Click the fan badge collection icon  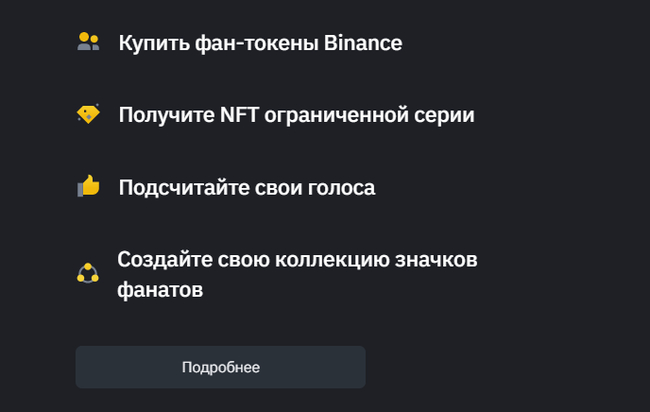(x=88, y=273)
